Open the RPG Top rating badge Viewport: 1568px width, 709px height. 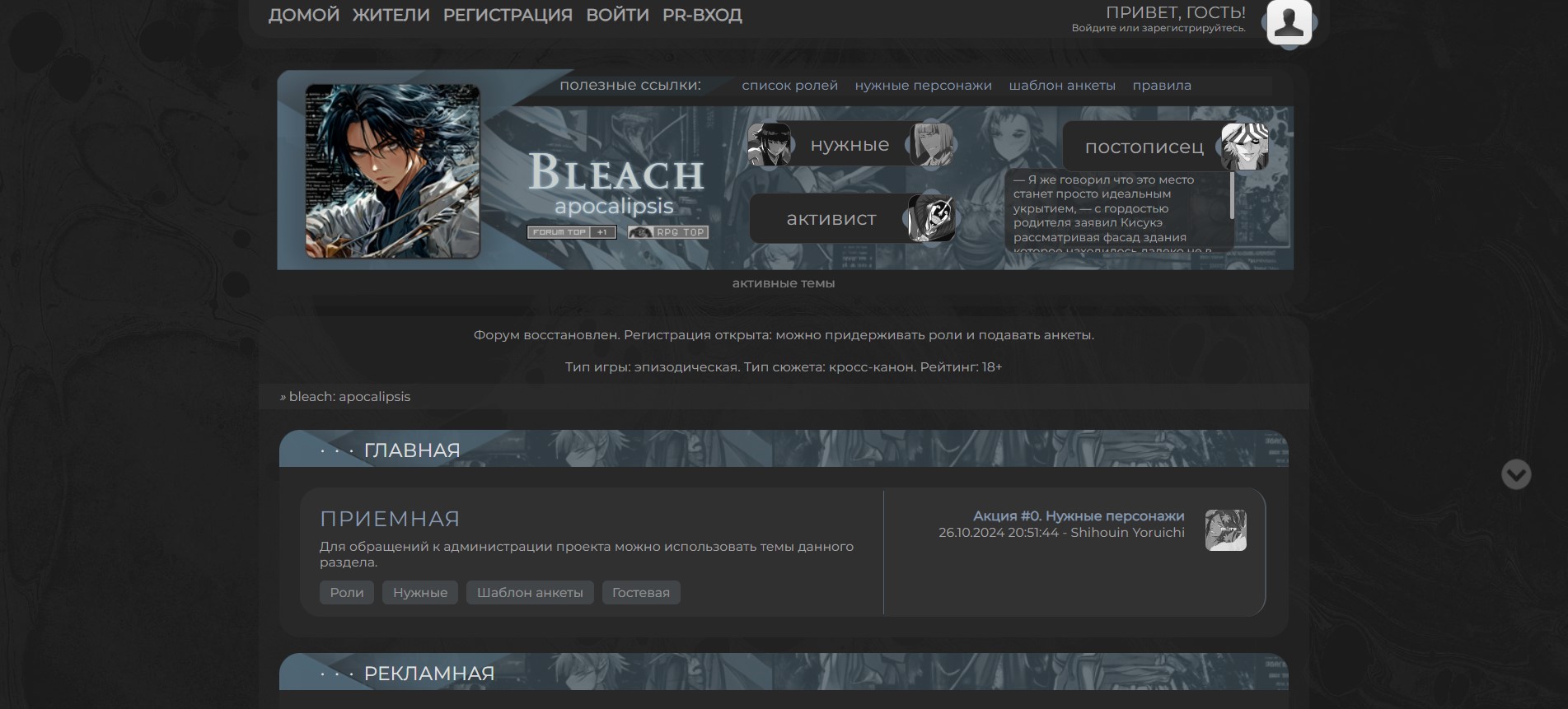click(x=667, y=232)
